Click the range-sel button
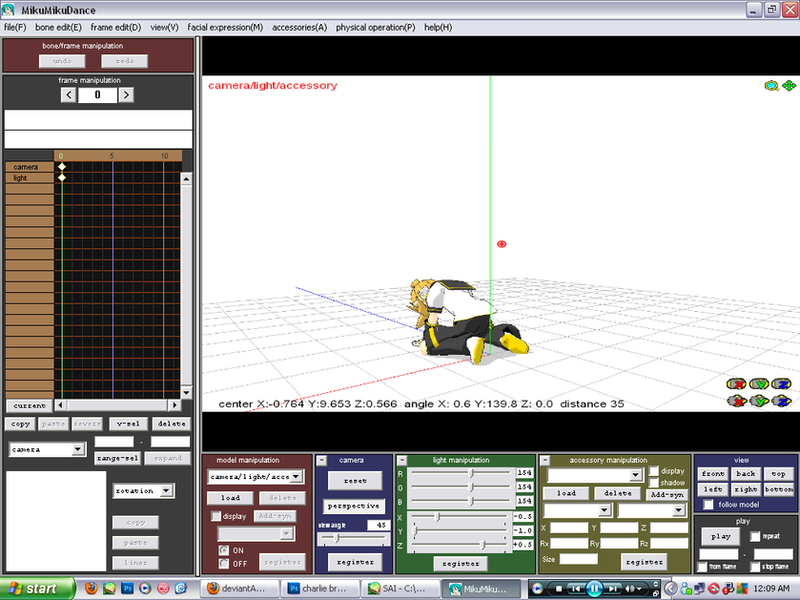The height and width of the screenshot is (600, 800). point(117,458)
